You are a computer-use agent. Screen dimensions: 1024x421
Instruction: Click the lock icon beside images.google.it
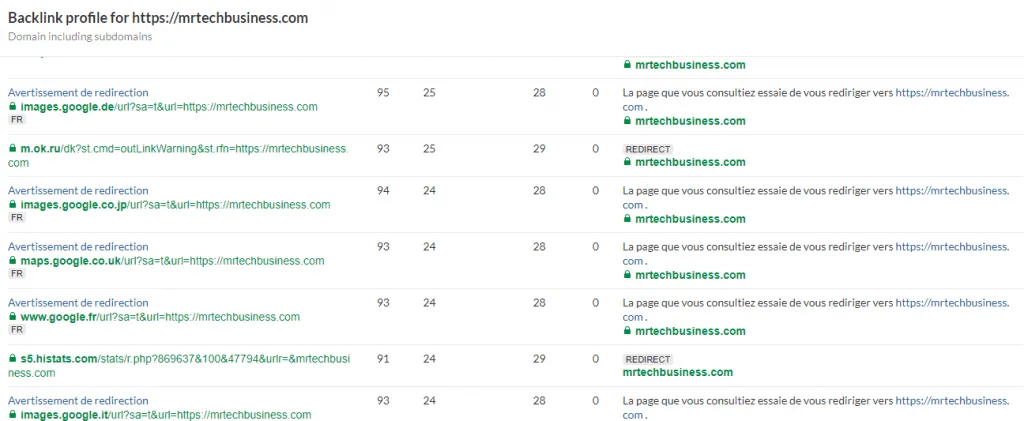(x=12, y=414)
